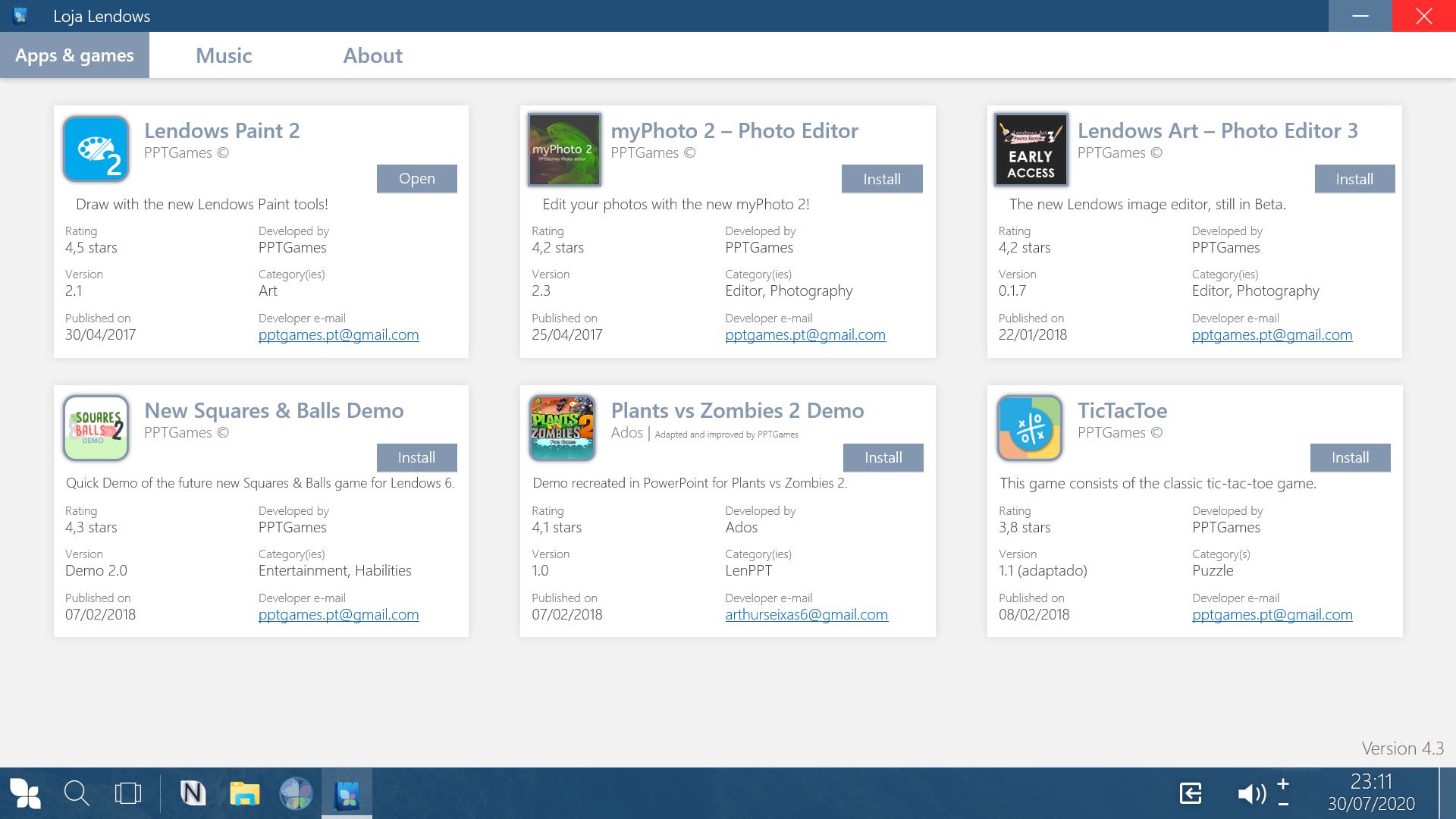The width and height of the screenshot is (1456, 819).
Task: Click the TicTacToe title
Action: tap(1122, 410)
